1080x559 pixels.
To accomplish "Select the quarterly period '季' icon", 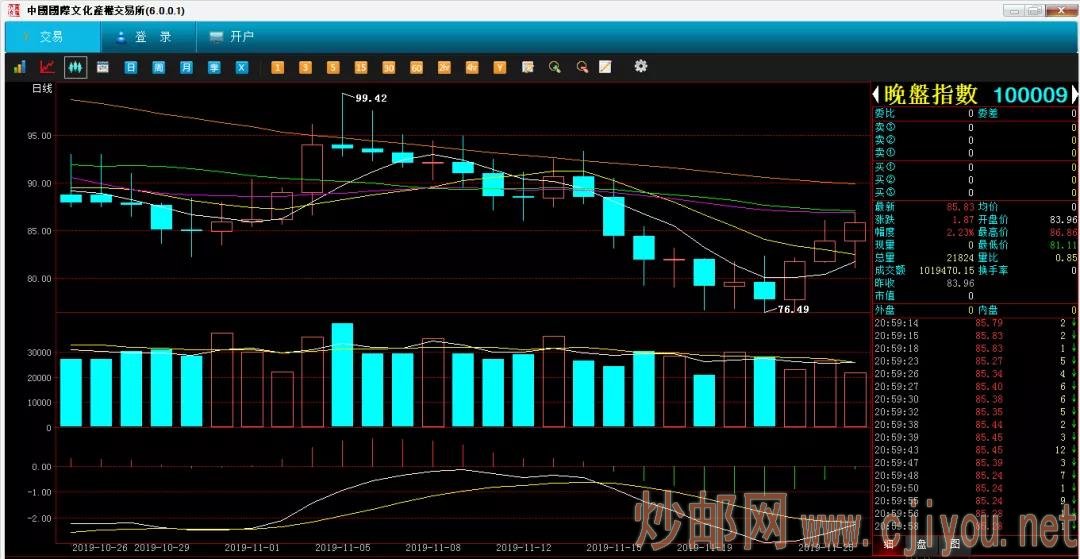I will coord(214,67).
